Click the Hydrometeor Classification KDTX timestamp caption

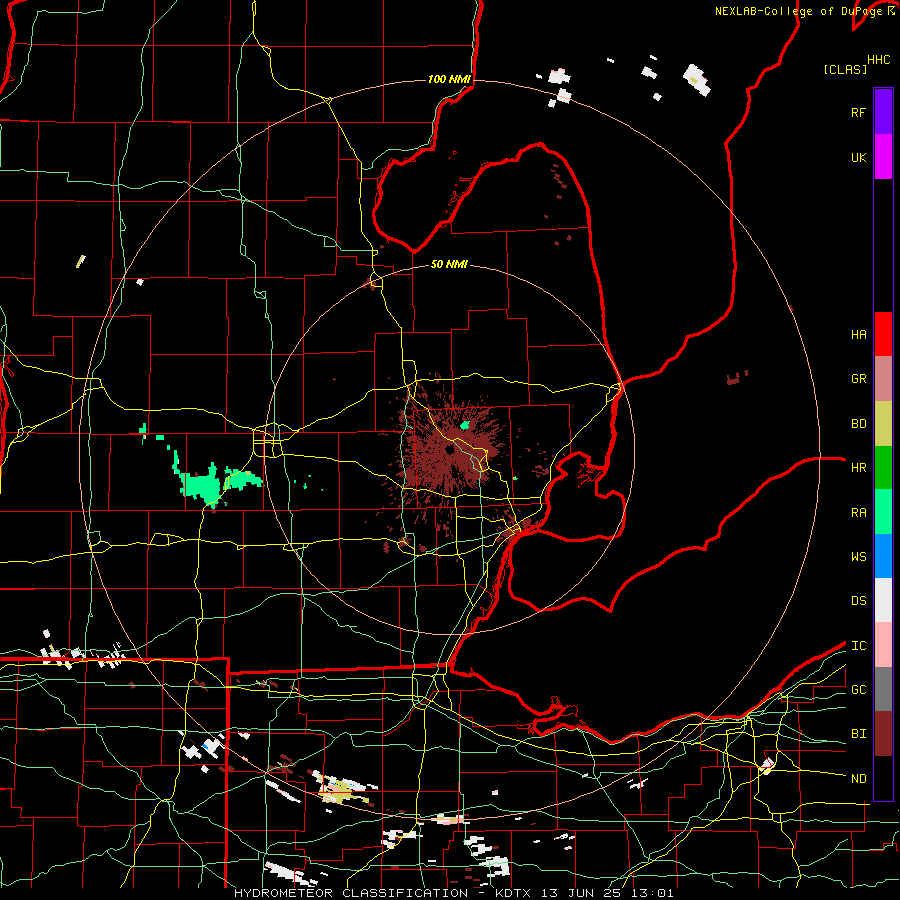[453, 893]
